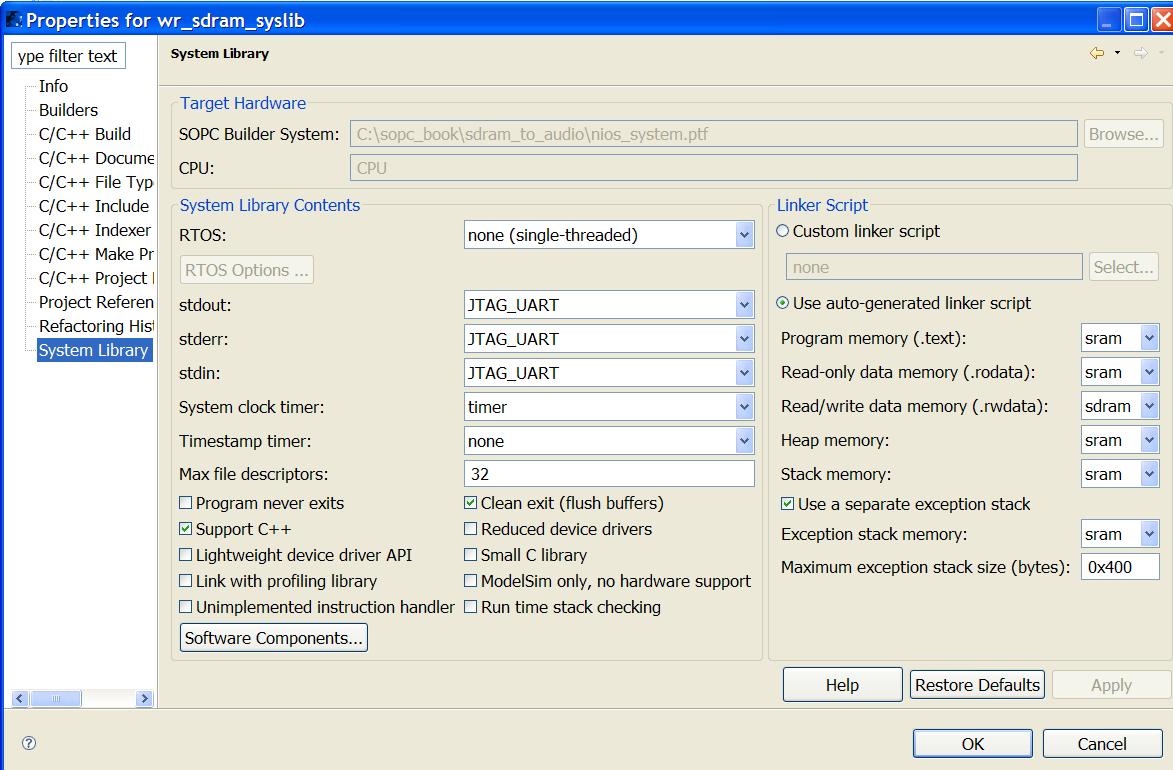Viewport: 1173px width, 770px height.
Task: Click the RTOS Options button
Action: tap(247, 270)
